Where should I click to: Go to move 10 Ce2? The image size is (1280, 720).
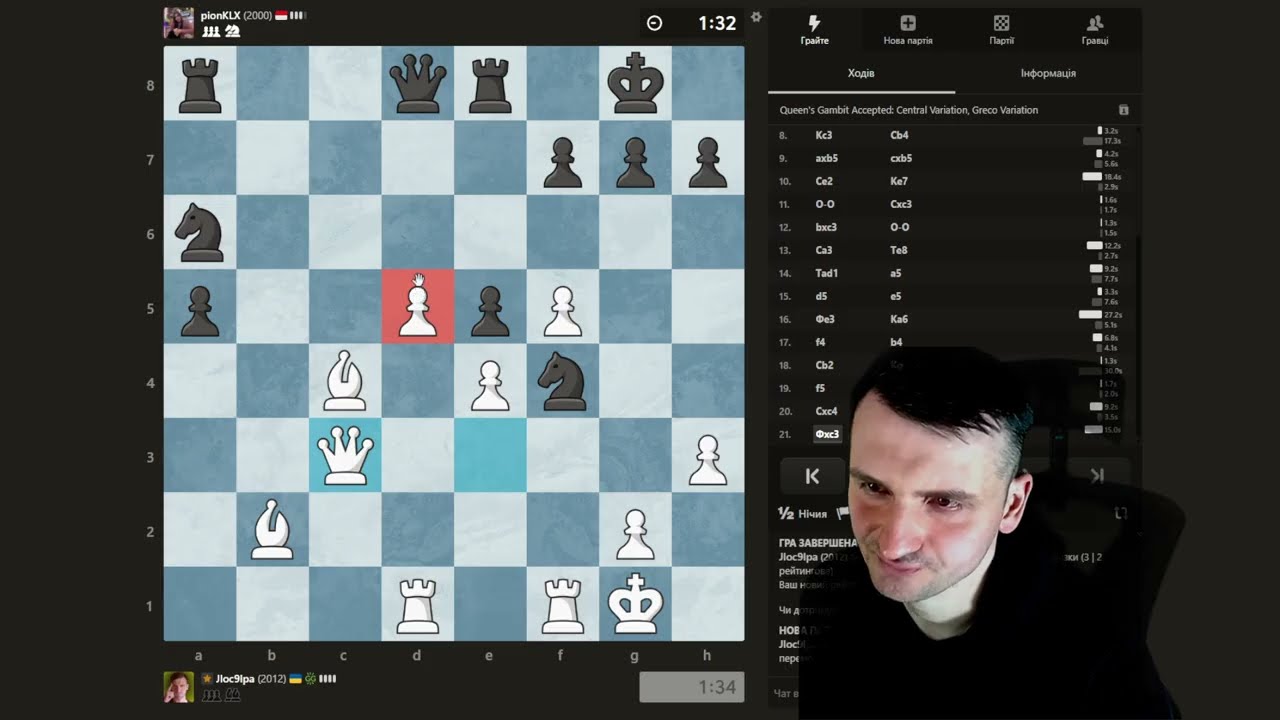824,181
